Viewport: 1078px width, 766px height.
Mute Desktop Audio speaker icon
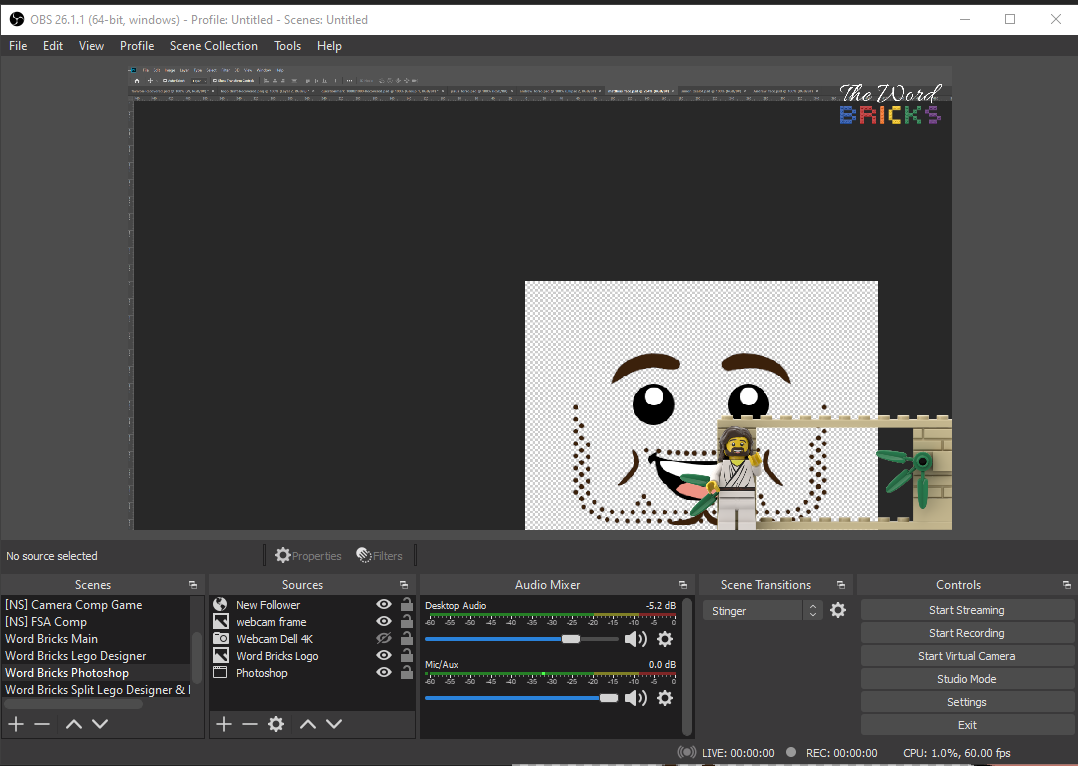[635, 639]
